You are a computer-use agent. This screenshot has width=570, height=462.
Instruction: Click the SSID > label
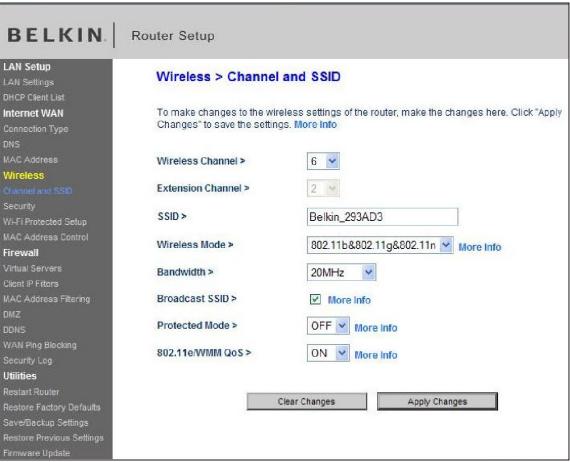pos(172,217)
